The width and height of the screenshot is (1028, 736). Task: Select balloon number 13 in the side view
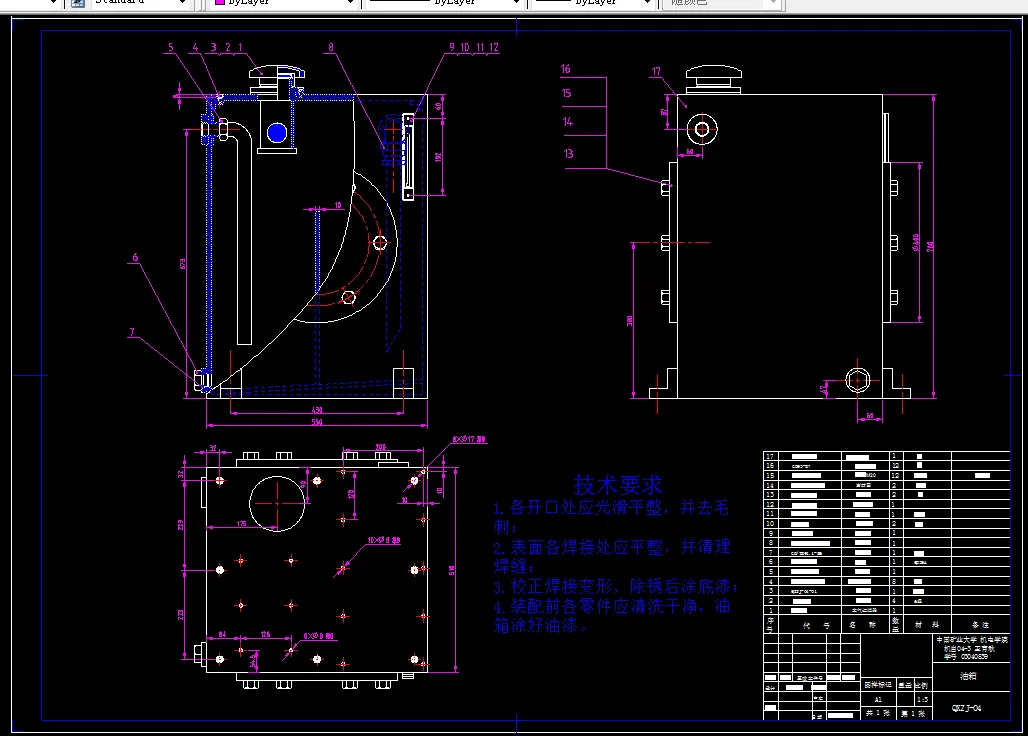[568, 153]
